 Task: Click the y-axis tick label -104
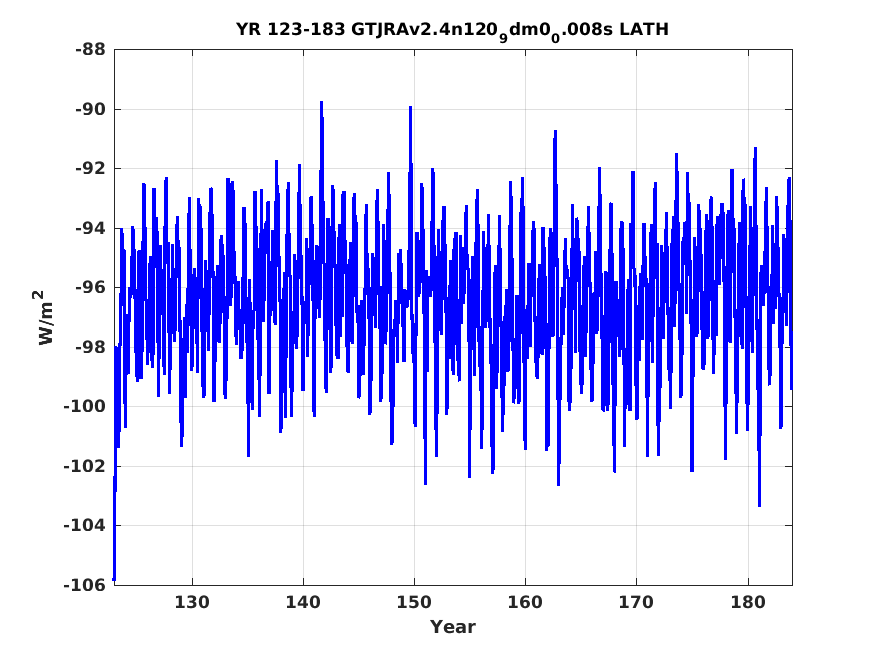85,525
